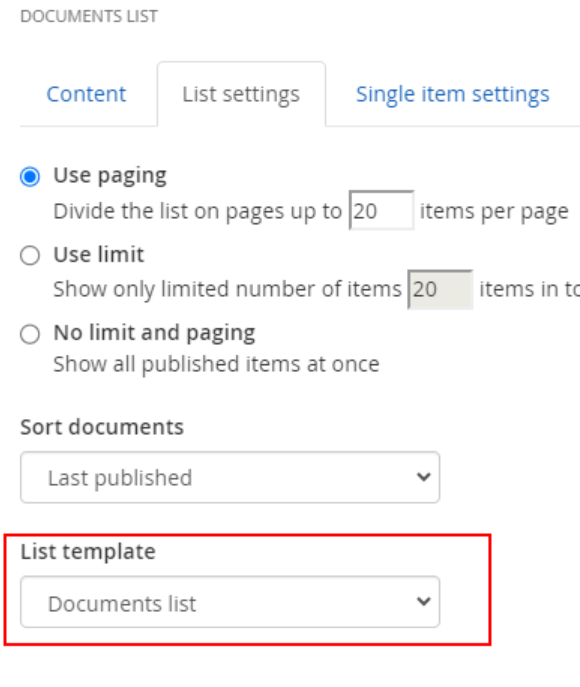This screenshot has width=580, height=687.
Task: Open the Single item settings tab
Action: 453,94
